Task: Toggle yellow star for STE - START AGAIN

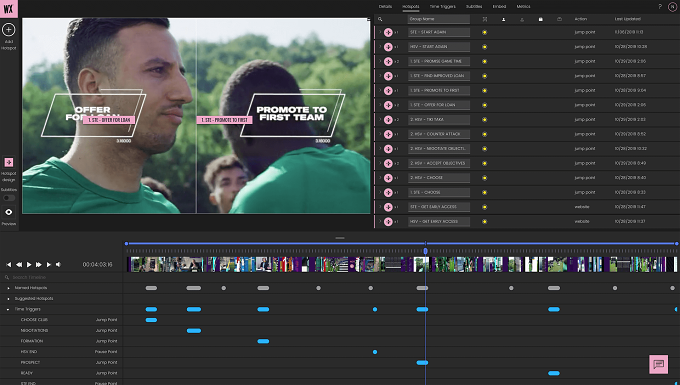Action: [x=484, y=32]
